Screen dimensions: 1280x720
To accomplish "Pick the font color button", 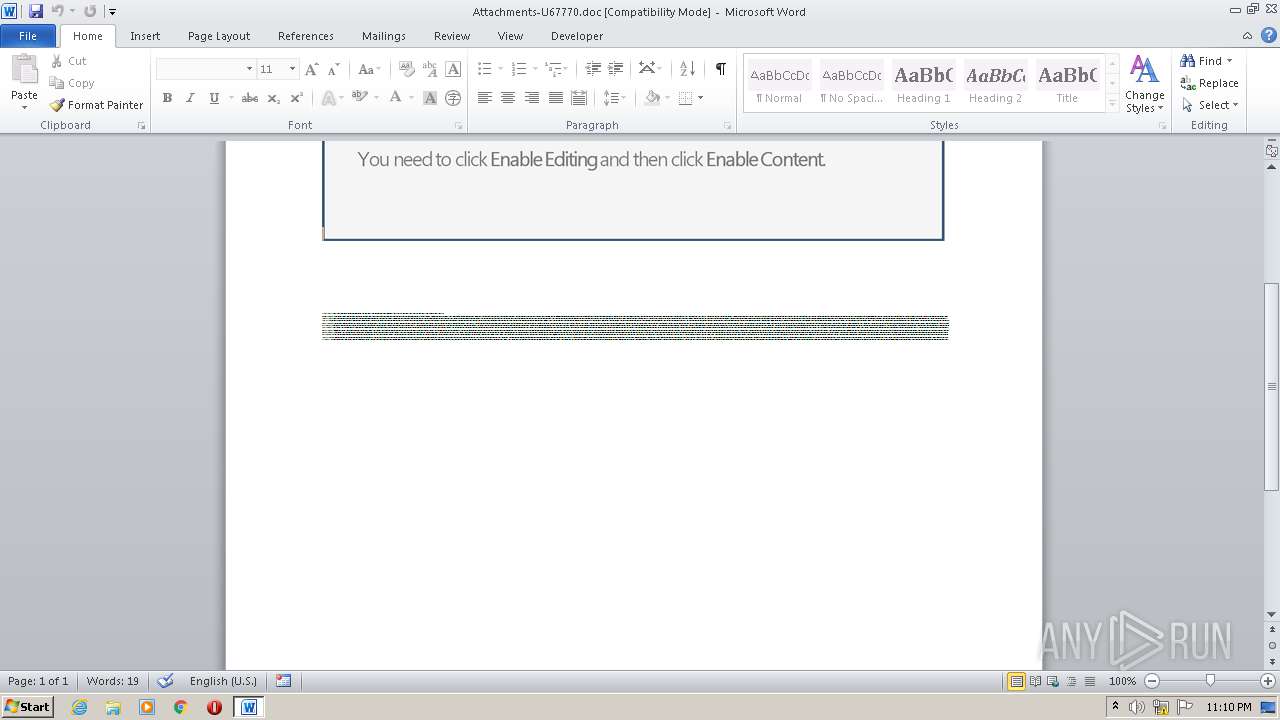I will point(396,98).
